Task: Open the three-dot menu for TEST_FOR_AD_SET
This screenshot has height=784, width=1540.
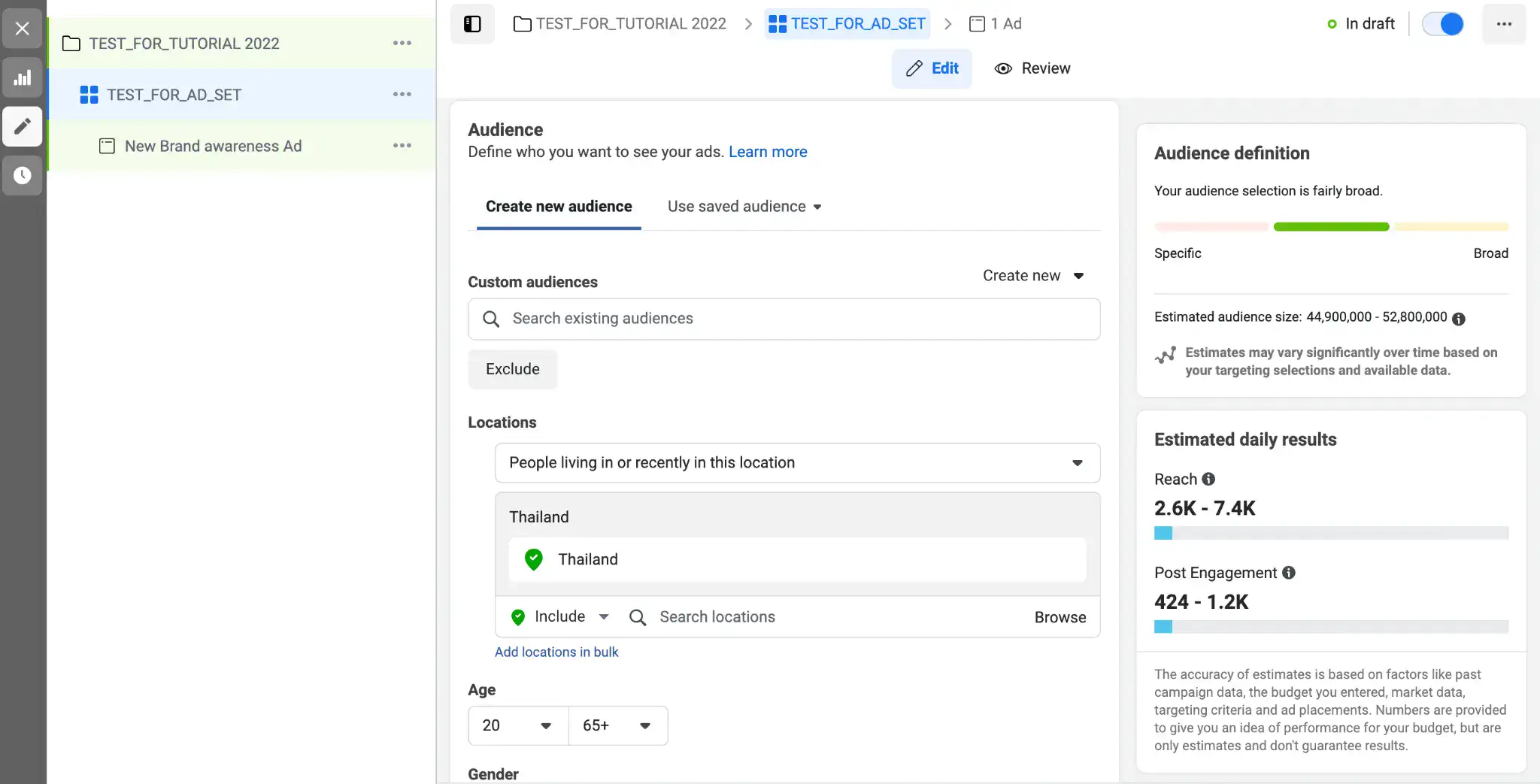Action: tap(402, 95)
